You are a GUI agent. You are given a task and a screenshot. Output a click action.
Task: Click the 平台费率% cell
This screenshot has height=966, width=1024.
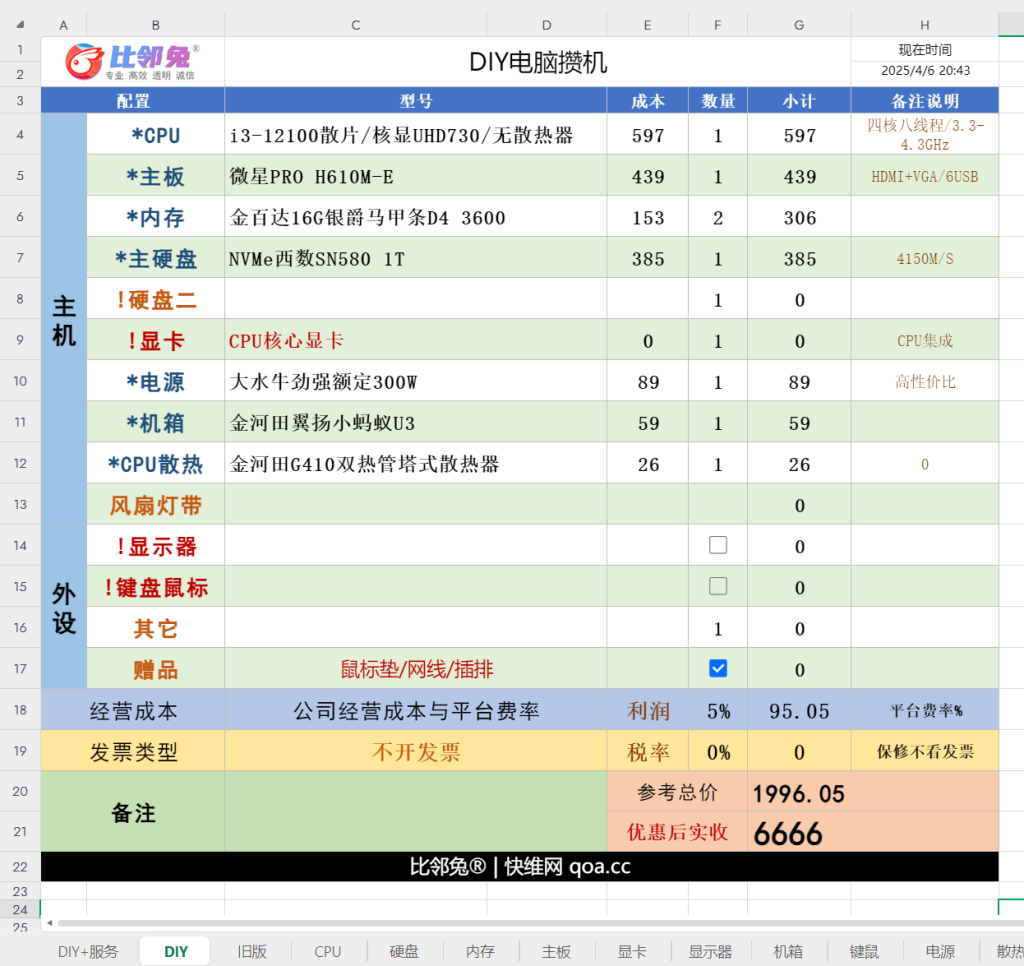[x=925, y=710]
